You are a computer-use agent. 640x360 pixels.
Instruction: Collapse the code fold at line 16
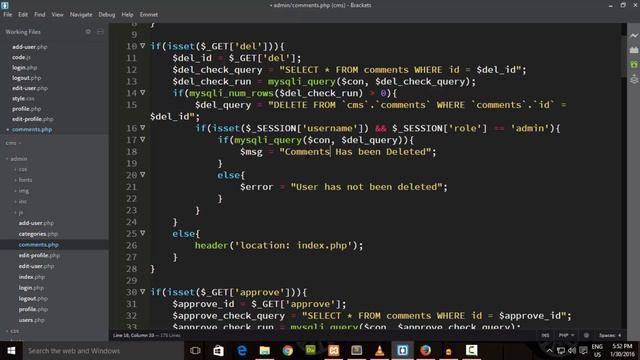pos(142,128)
